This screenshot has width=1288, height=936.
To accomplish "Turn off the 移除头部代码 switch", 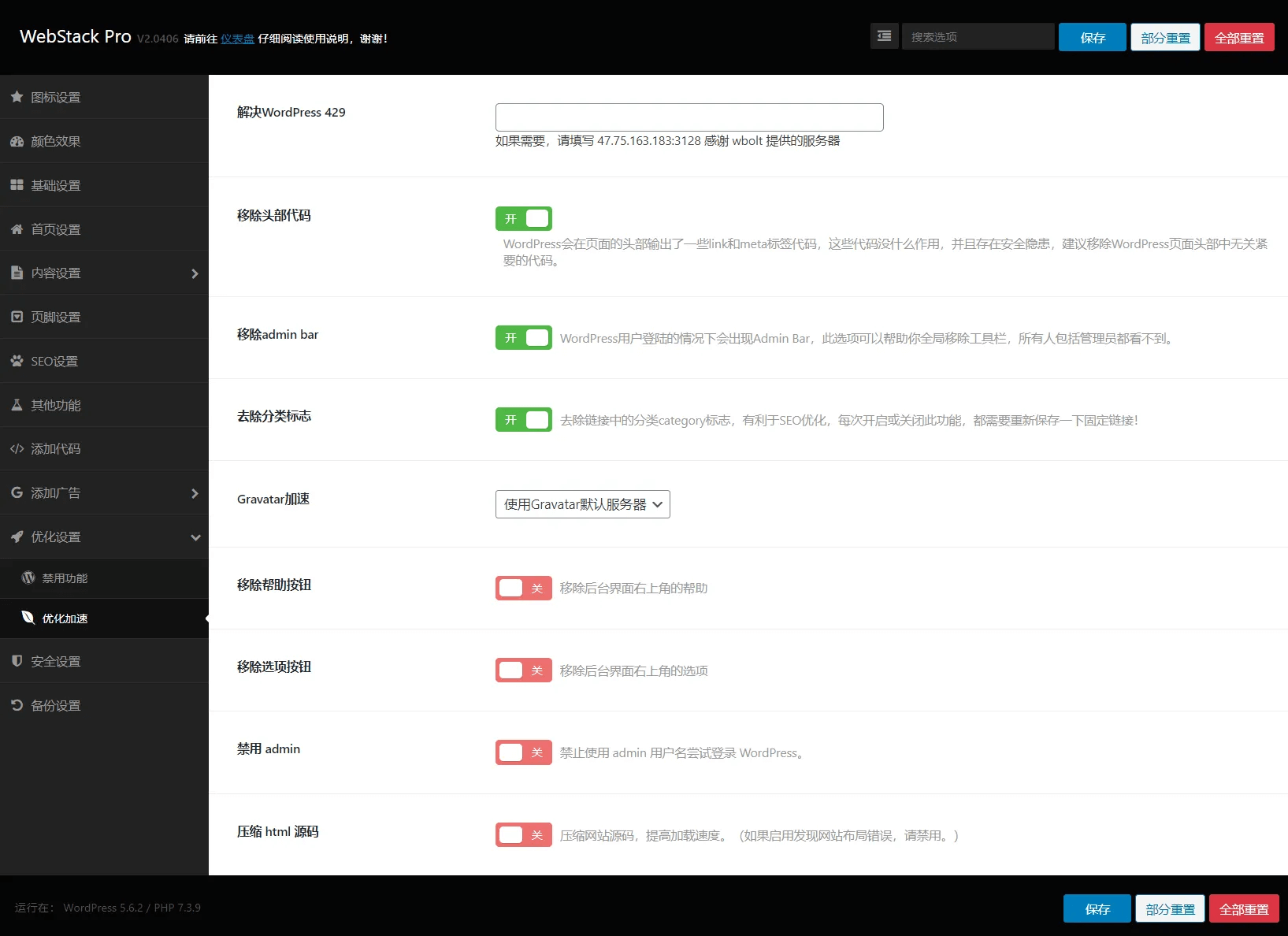I will point(523,218).
